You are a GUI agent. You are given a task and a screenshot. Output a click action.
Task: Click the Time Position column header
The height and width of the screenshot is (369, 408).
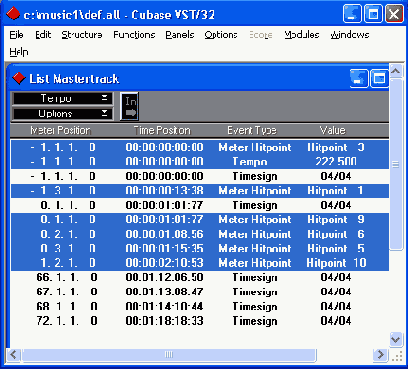162,130
